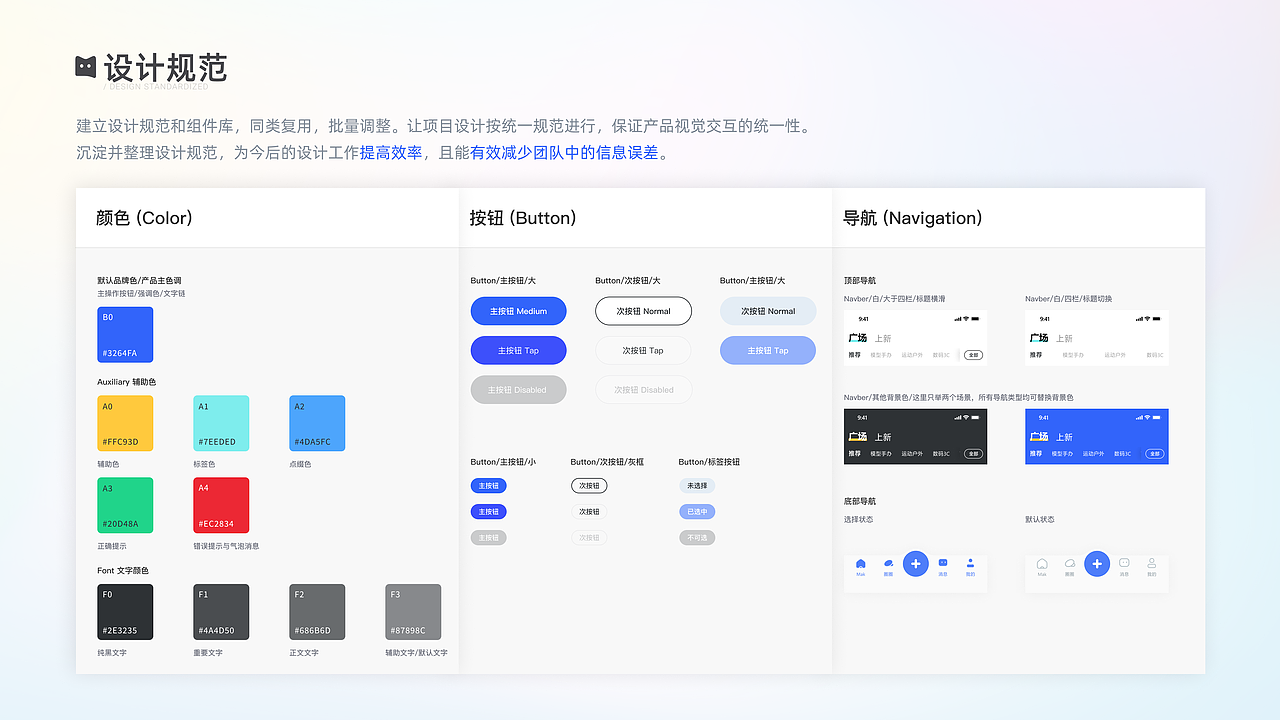The width and height of the screenshot is (1280, 720).
Task: Click the light-blue filled 次按钮 Normal button
Action: pyautogui.click(x=768, y=311)
